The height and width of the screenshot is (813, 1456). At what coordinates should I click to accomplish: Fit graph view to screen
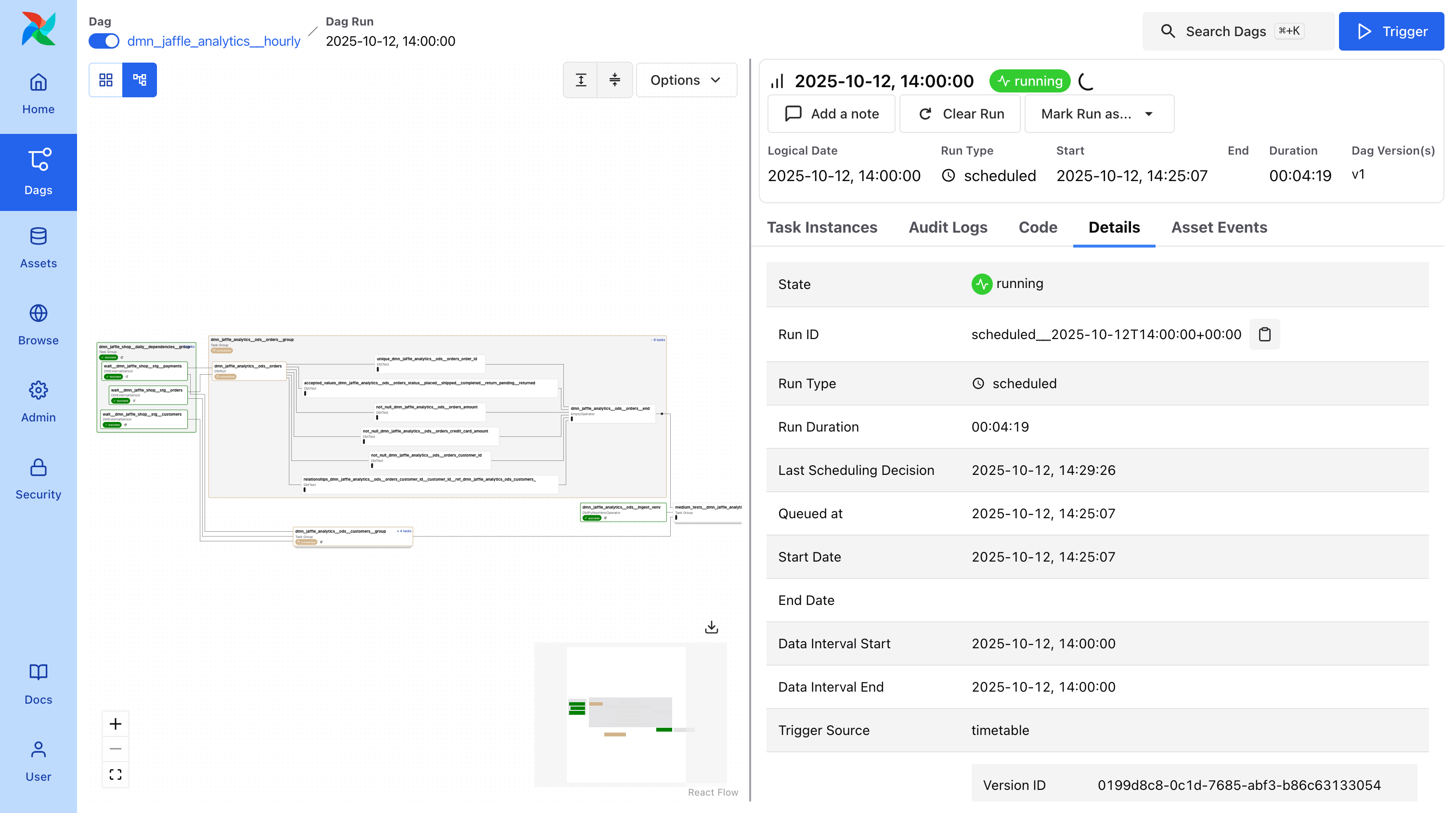[x=115, y=774]
